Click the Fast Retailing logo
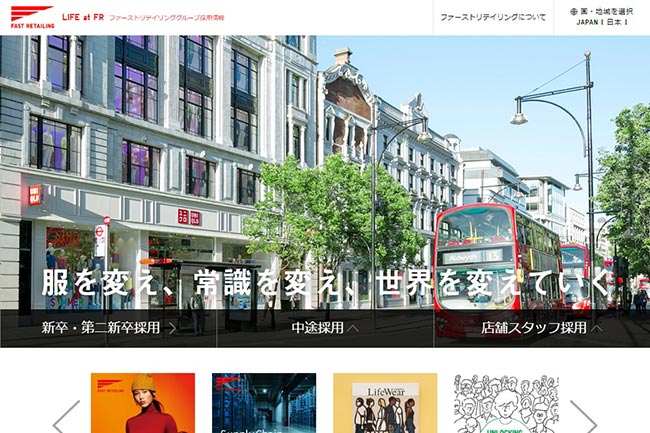 31,17
